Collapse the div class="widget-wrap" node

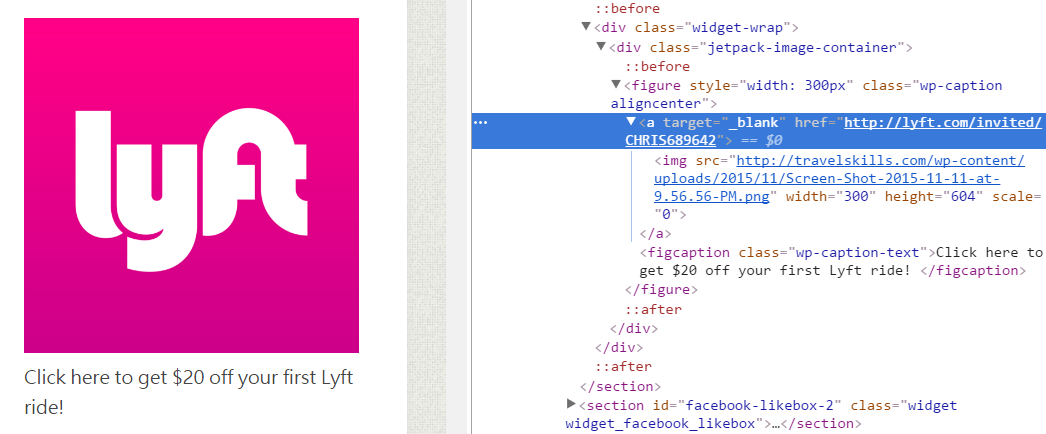point(586,27)
